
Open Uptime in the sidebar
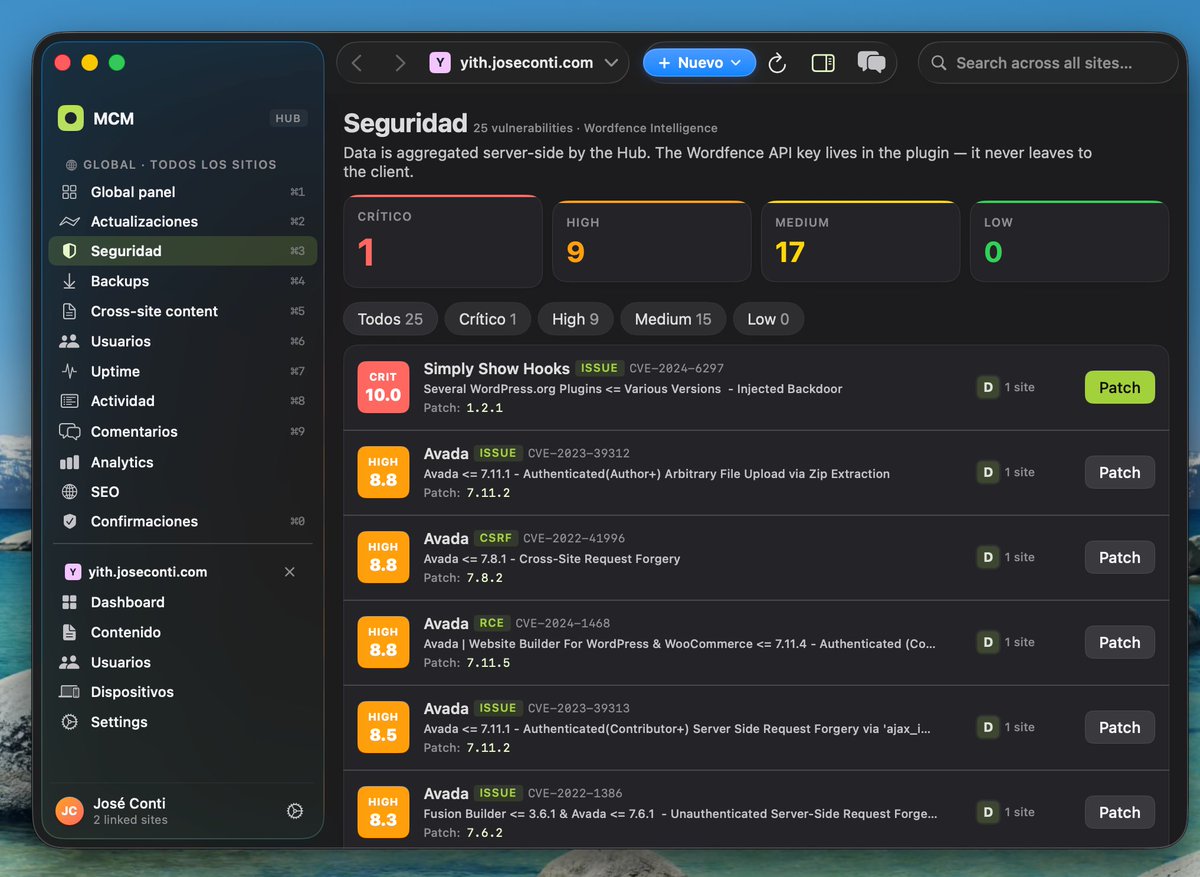point(182,371)
